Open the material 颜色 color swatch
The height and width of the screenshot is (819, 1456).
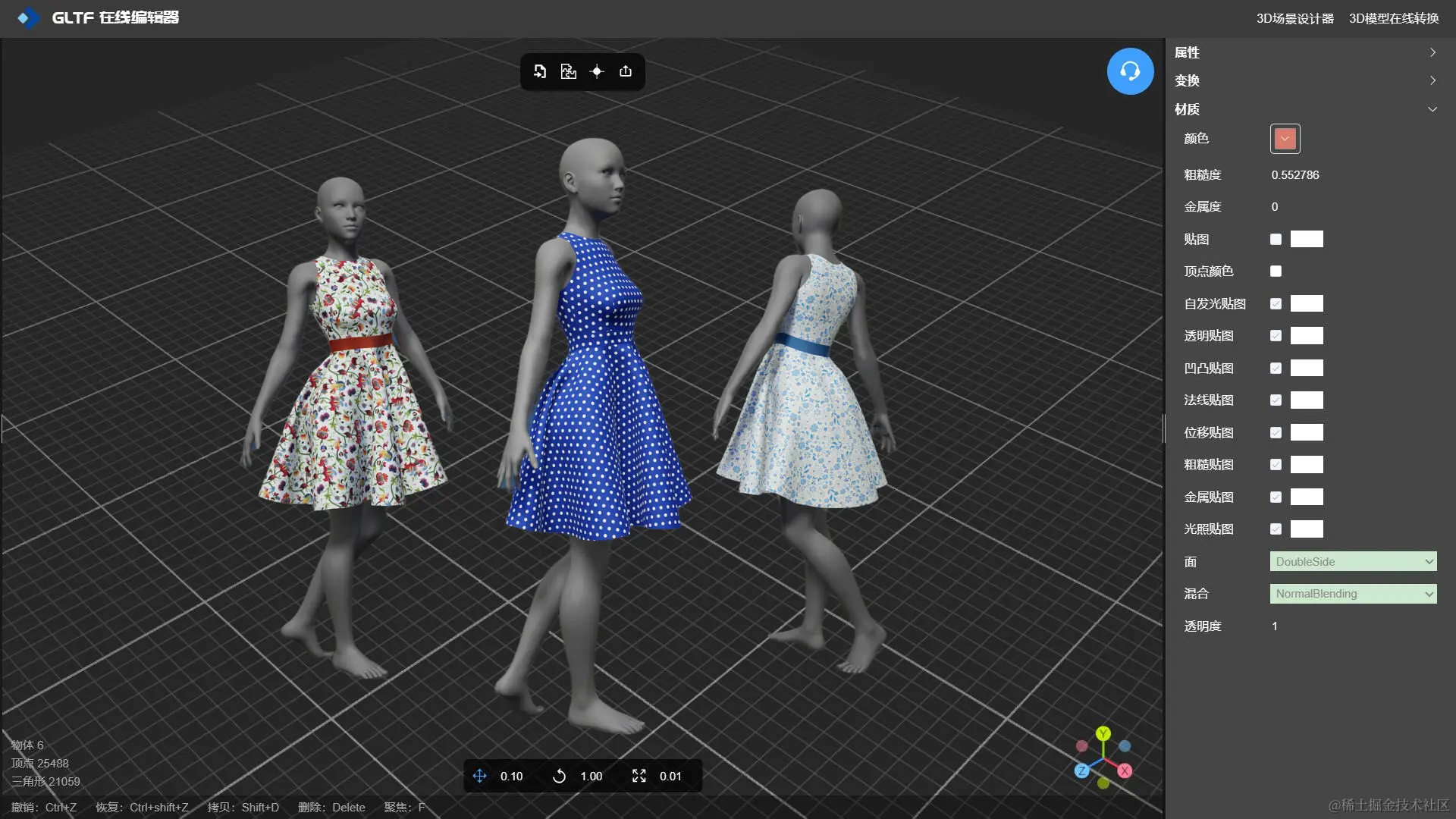pos(1285,139)
